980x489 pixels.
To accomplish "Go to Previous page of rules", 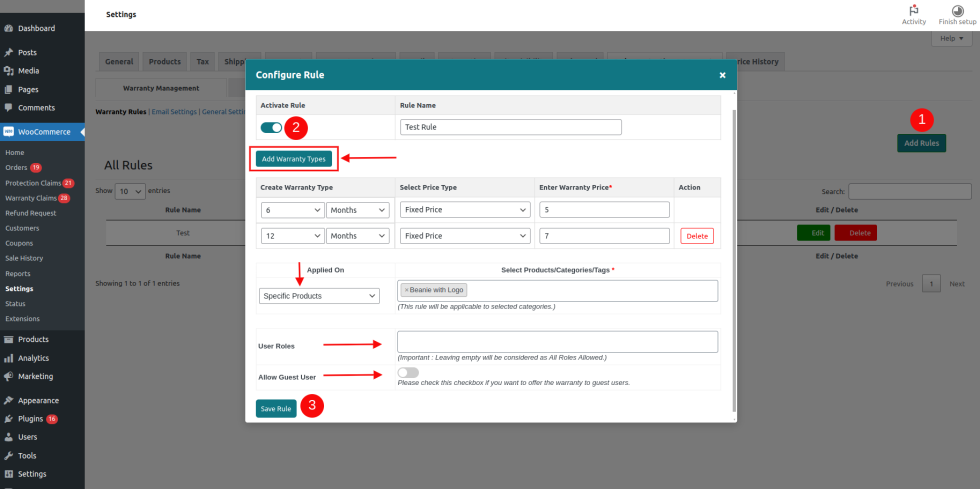I will tap(899, 284).
